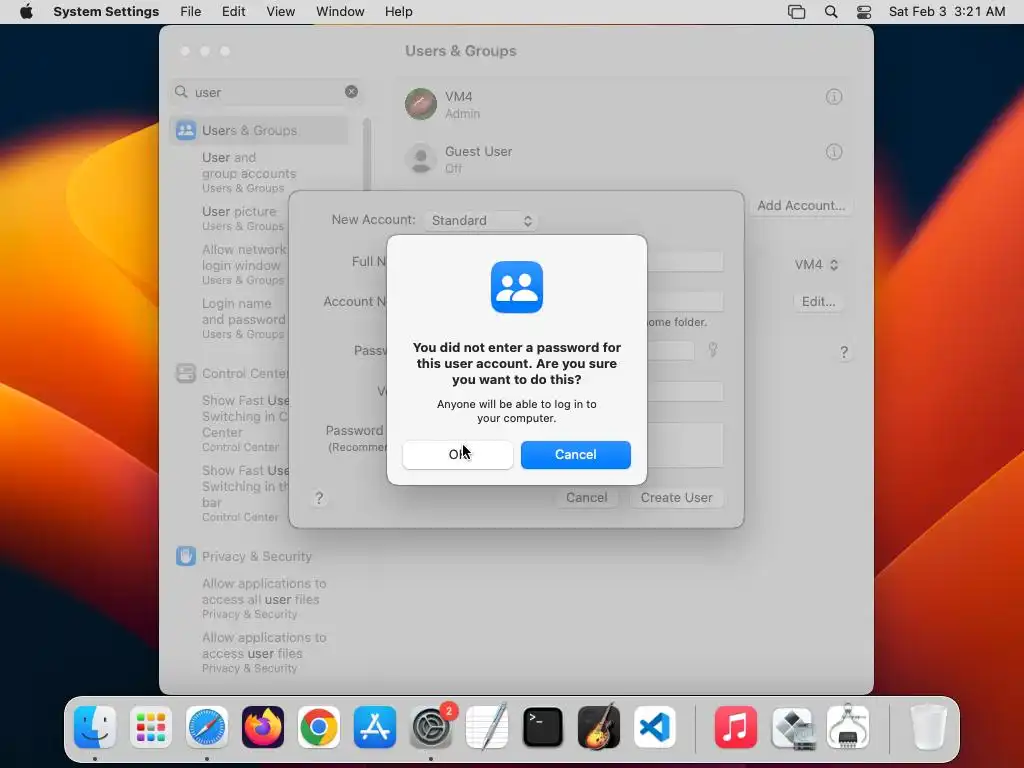Click Users & Groups icon in alert
Screen dimensions: 1024x768
pyautogui.click(x=517, y=287)
